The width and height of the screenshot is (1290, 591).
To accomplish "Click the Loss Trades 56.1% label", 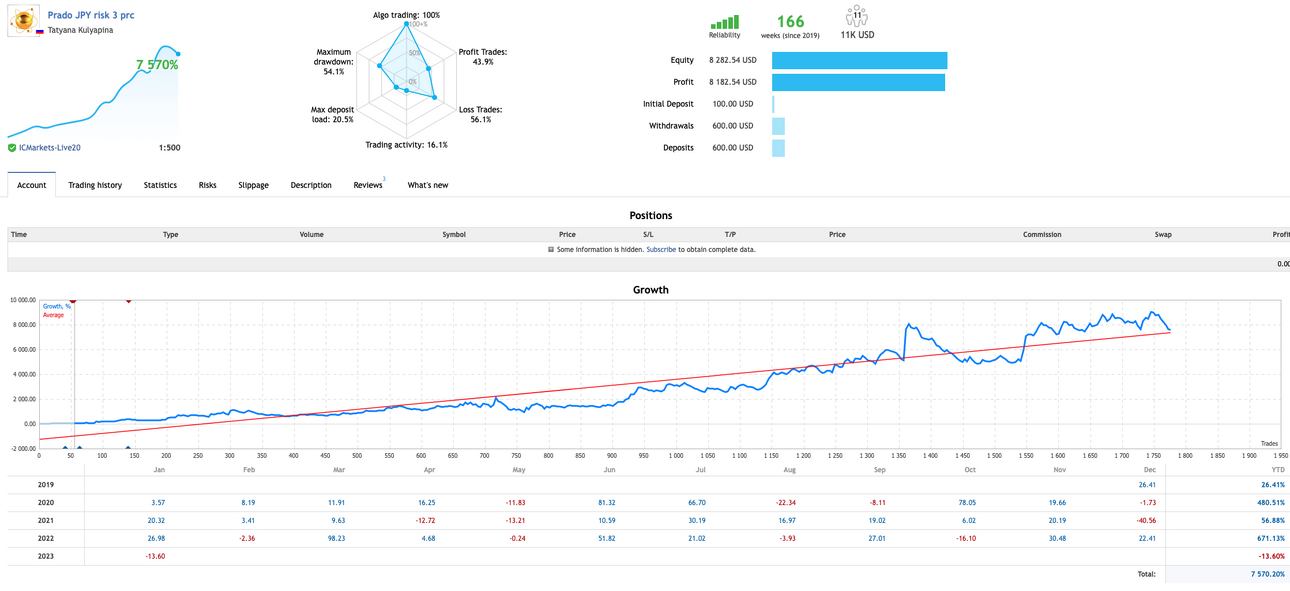I will pyautogui.click(x=480, y=114).
